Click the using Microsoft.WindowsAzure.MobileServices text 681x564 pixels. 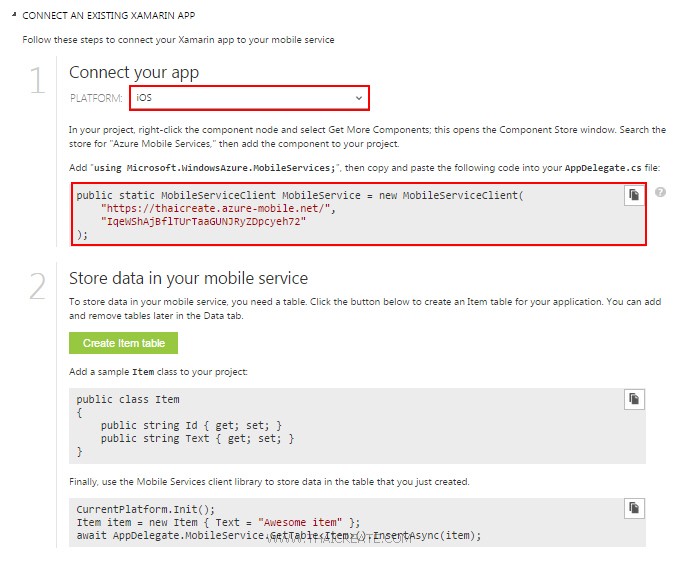click(215, 168)
